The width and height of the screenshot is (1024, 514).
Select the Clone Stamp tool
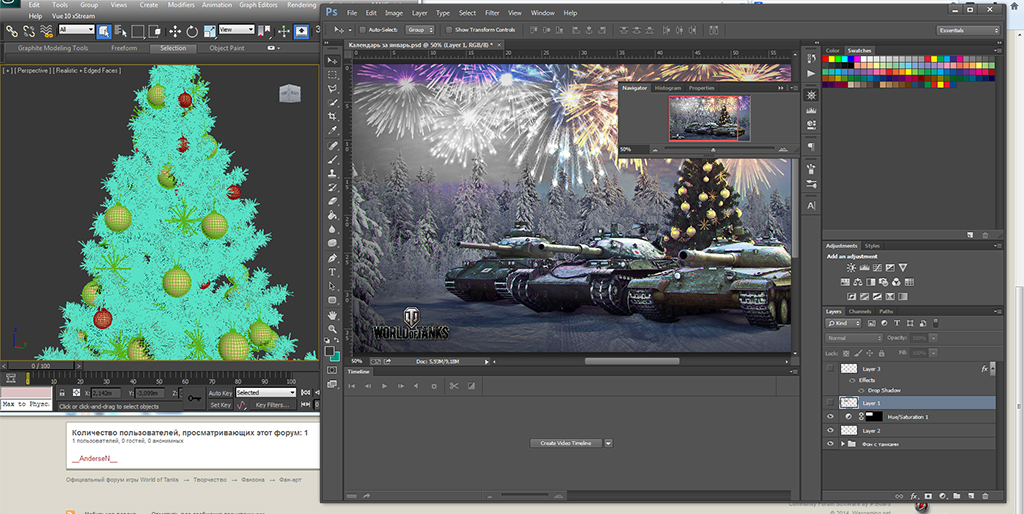[332, 174]
